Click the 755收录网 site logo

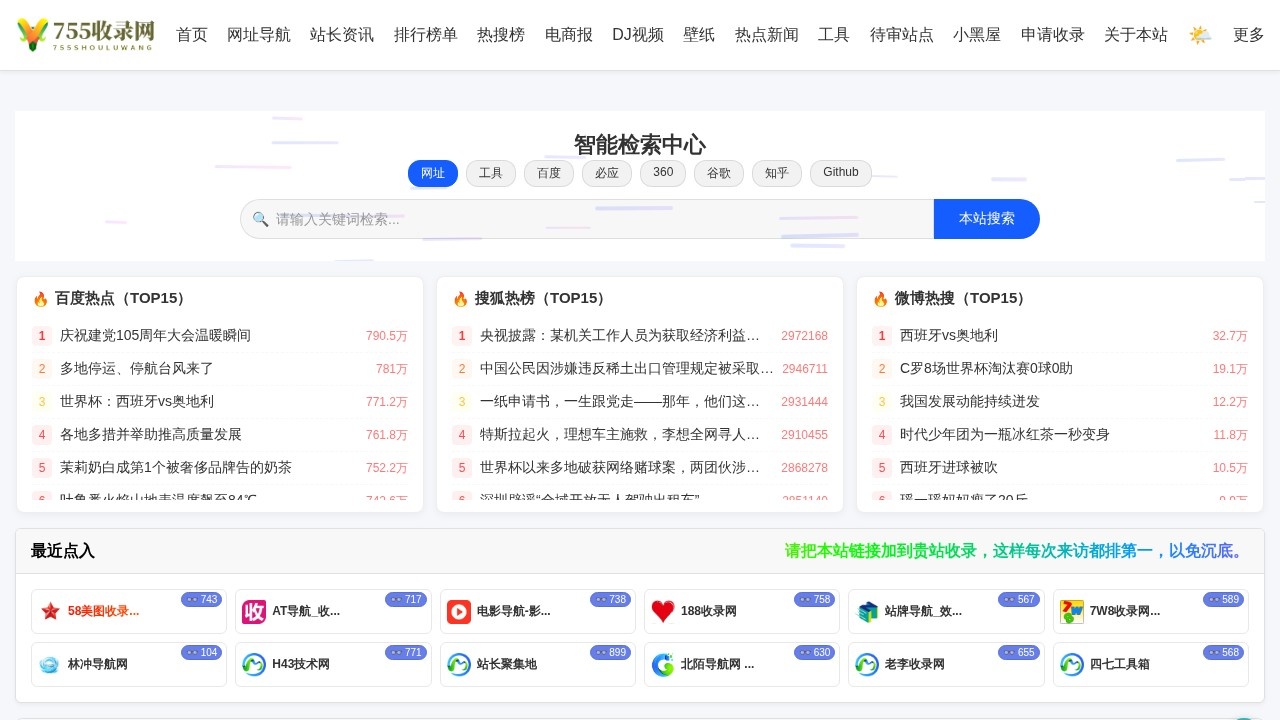pyautogui.click(x=85, y=35)
